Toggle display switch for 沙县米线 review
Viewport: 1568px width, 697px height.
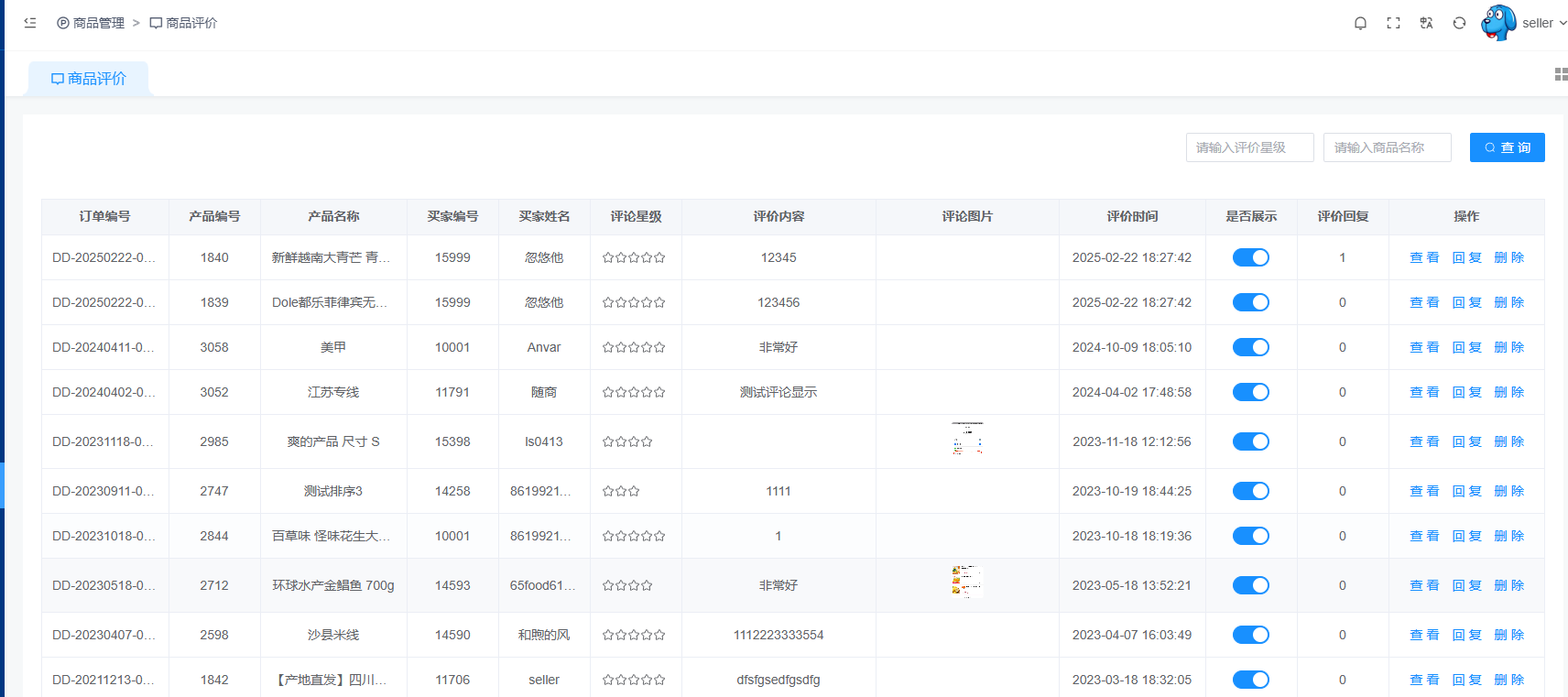[x=1250, y=635]
